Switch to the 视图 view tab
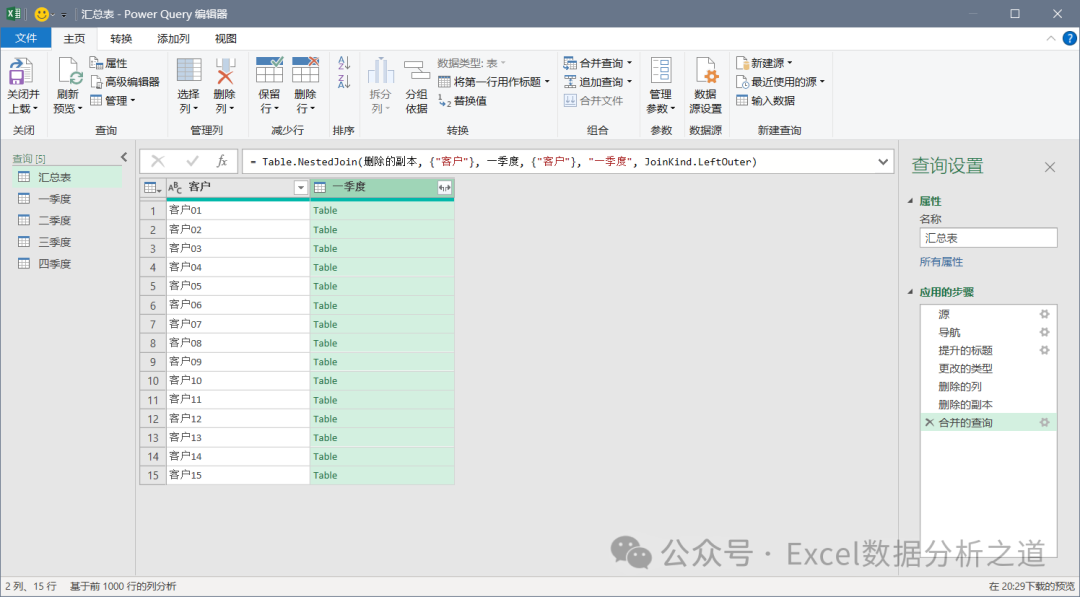The width and height of the screenshot is (1080, 597). click(x=225, y=39)
